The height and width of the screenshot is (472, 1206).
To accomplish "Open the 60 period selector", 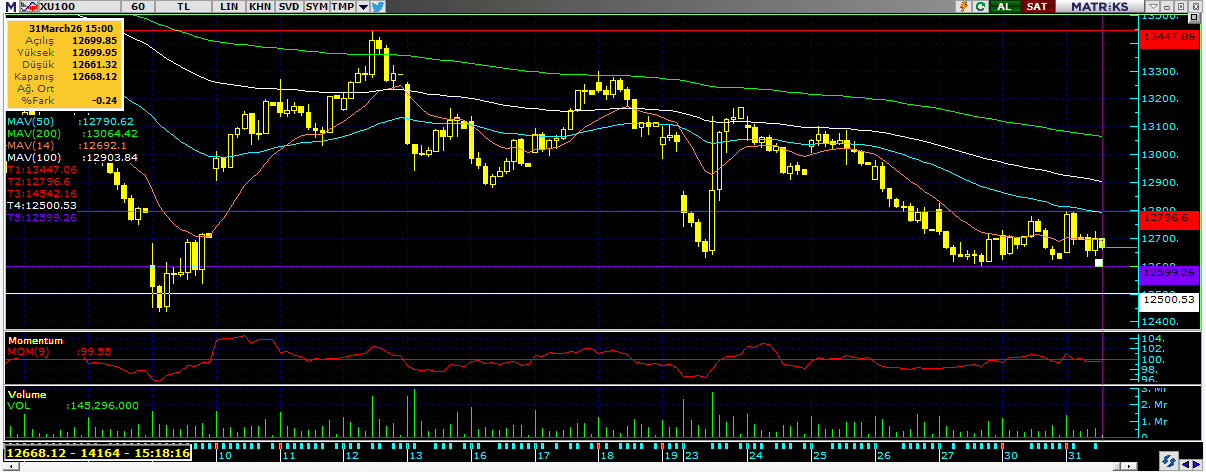I will 139,6.
